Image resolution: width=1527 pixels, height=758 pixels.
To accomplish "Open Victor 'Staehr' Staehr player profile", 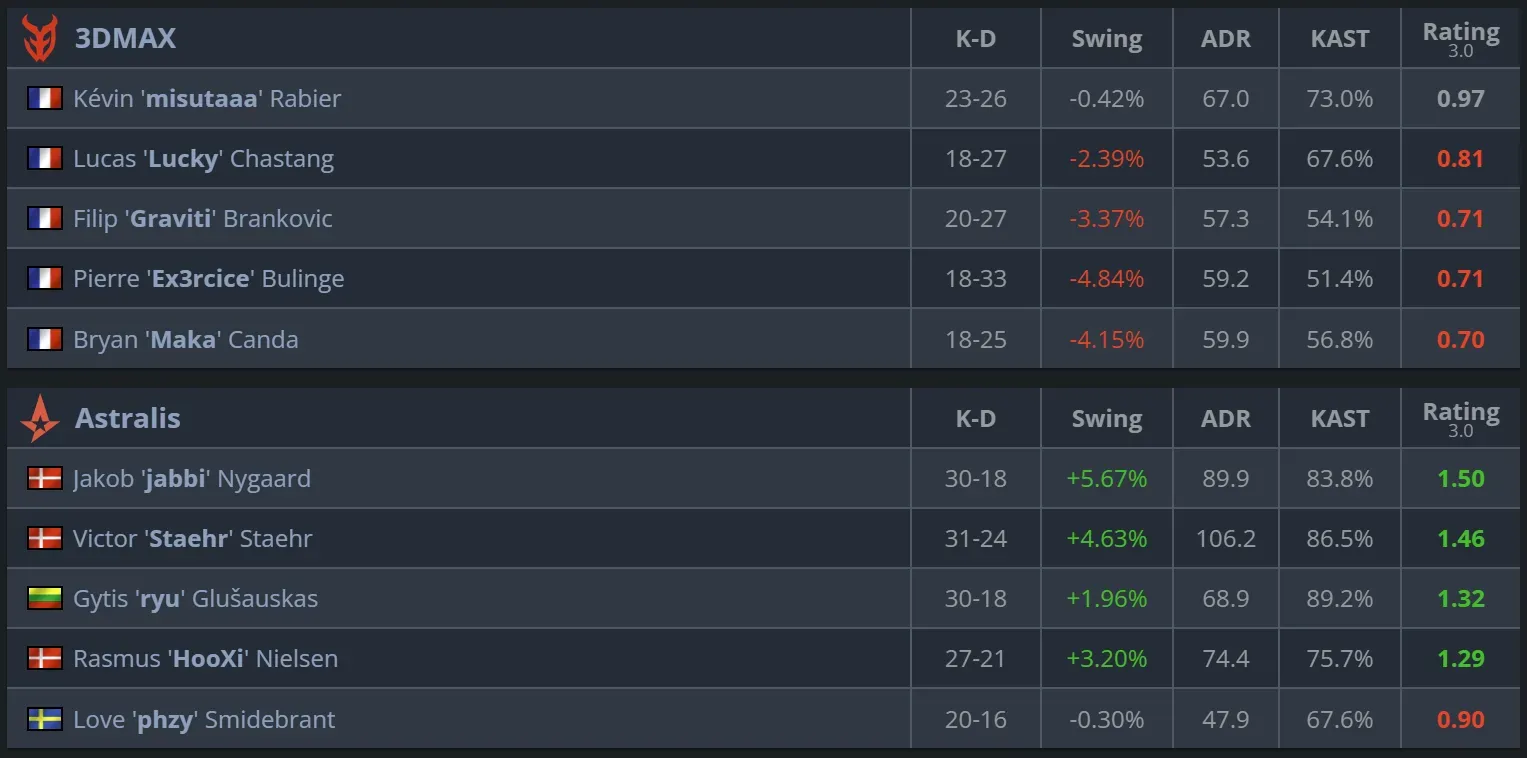I will 192,539.
